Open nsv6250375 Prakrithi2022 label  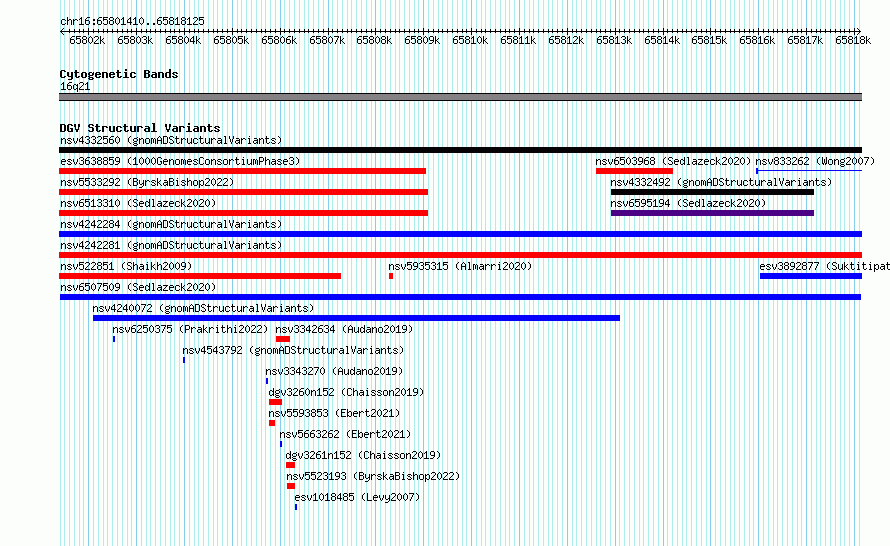point(190,329)
